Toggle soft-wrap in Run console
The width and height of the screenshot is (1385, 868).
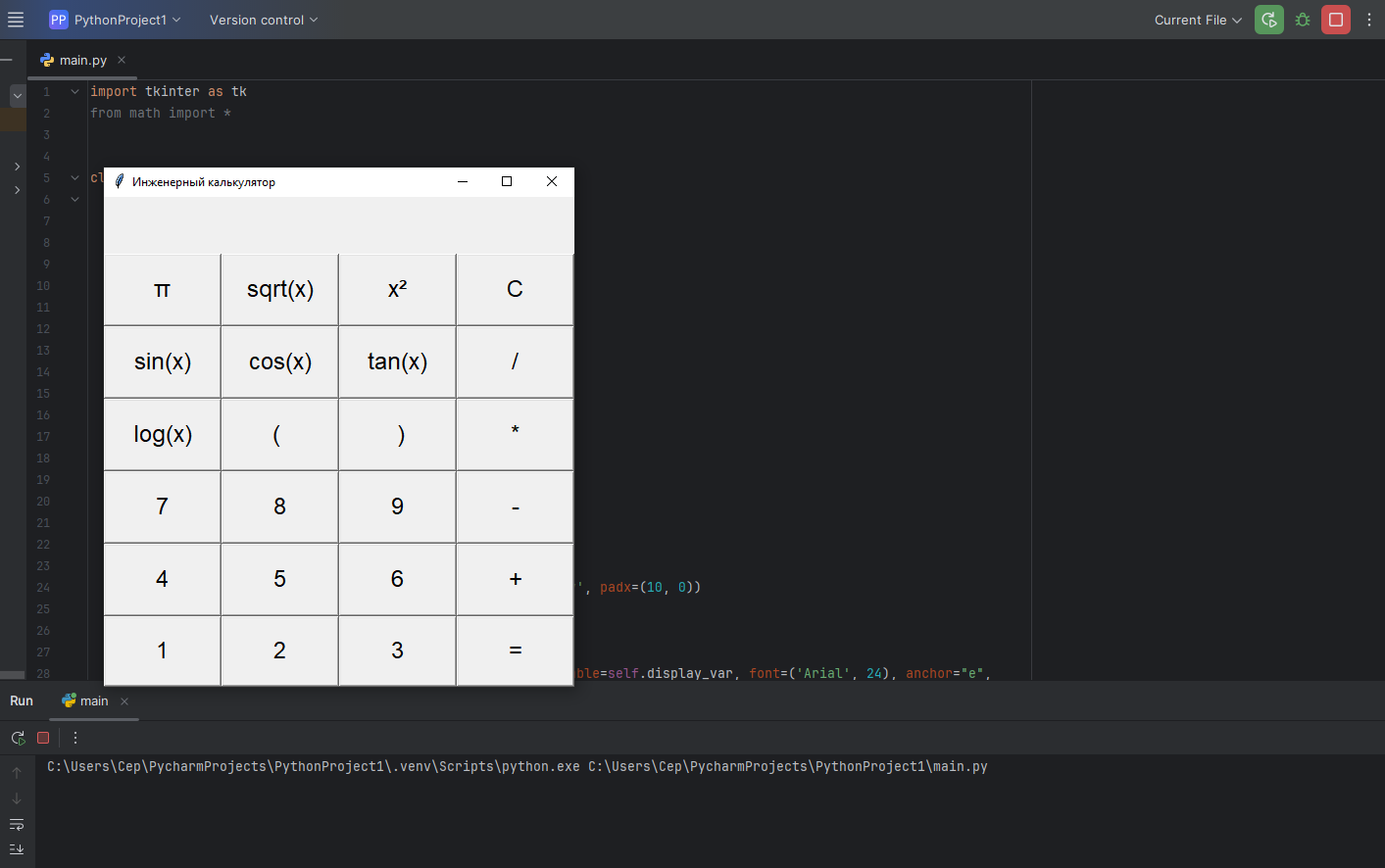[17, 824]
